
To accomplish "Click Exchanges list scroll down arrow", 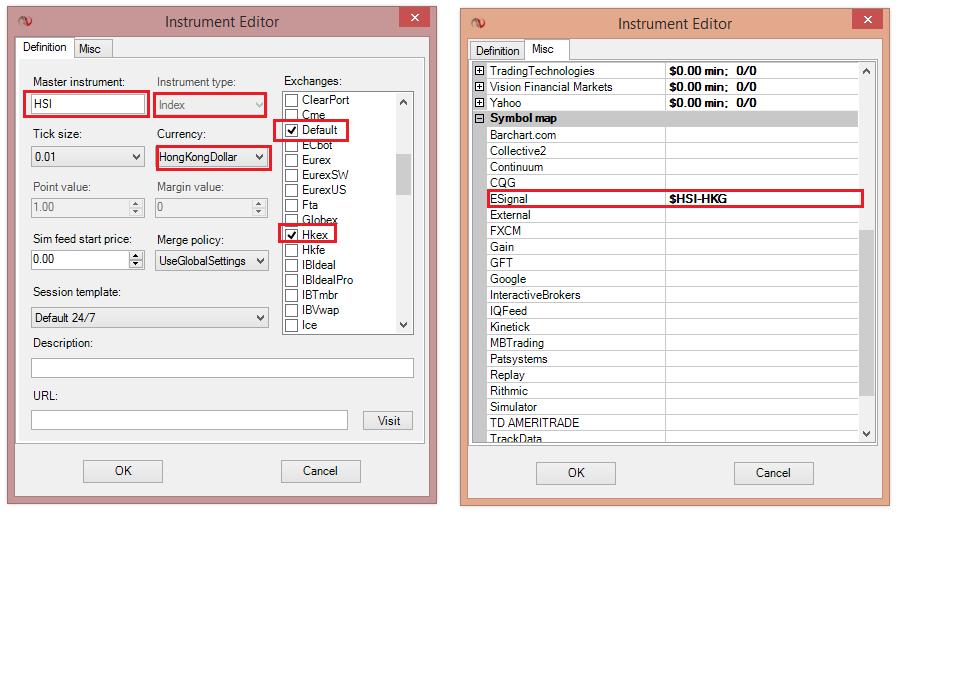I will 403,325.
